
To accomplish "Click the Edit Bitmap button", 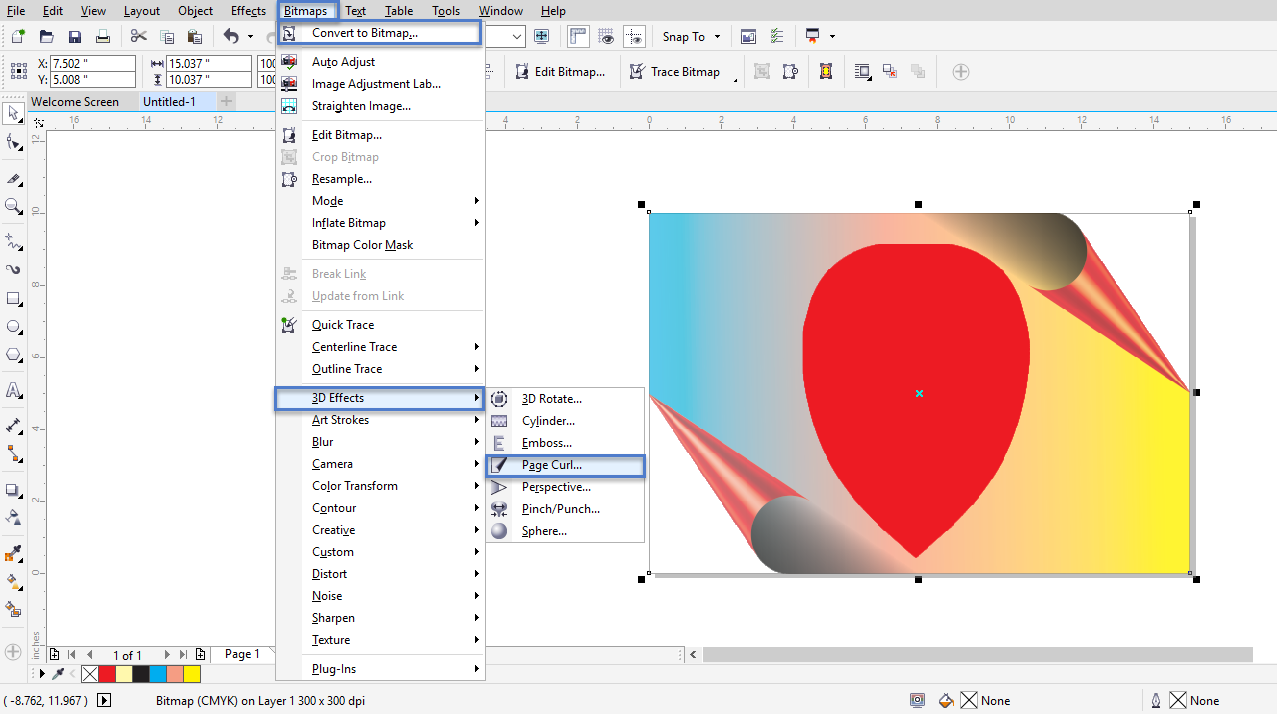I will (560, 71).
